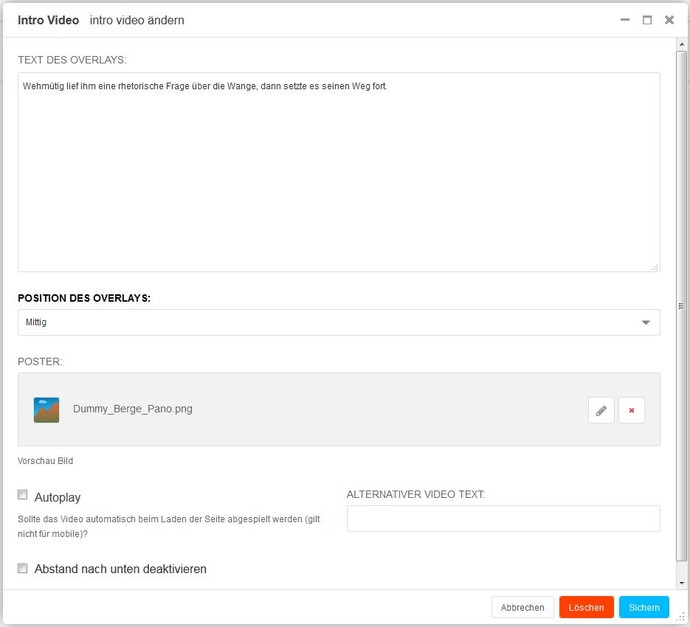Maximize the Intro Video dialog
This screenshot has width=690, height=627.
click(x=647, y=20)
